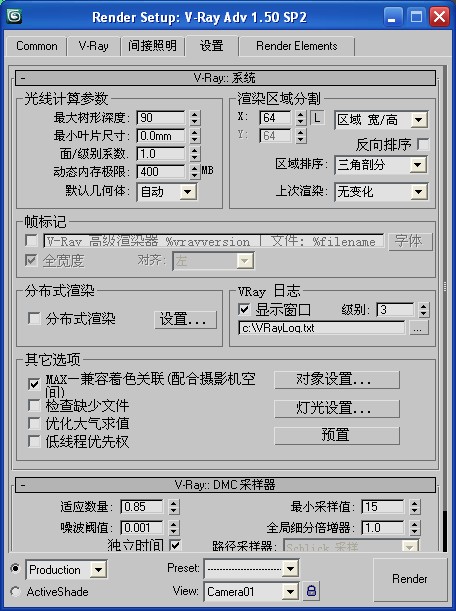
Task: Enable 检查缺少文件 checkbox
Action: point(34,405)
